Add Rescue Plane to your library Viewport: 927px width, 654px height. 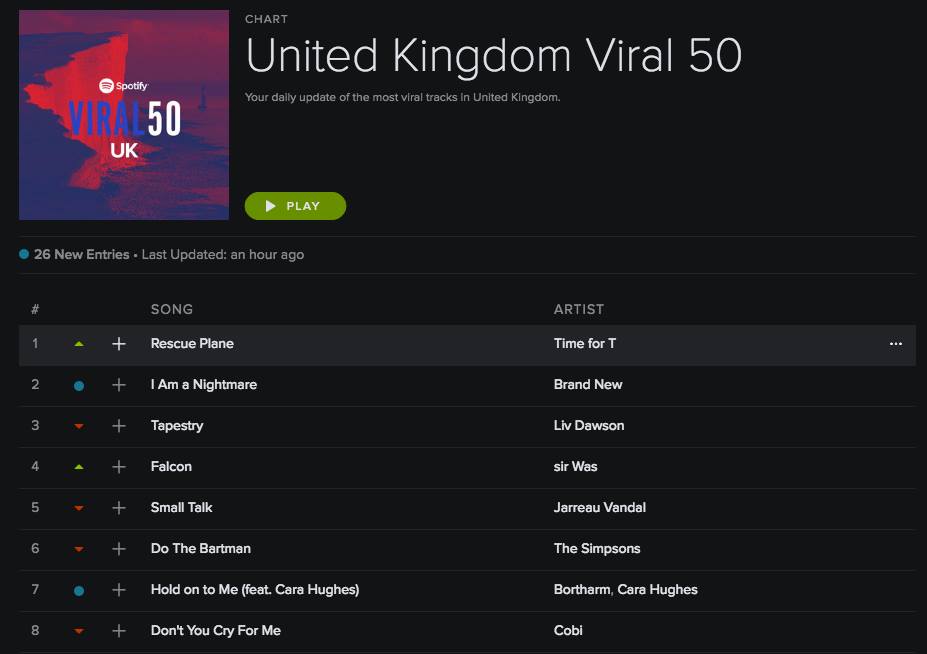[119, 344]
